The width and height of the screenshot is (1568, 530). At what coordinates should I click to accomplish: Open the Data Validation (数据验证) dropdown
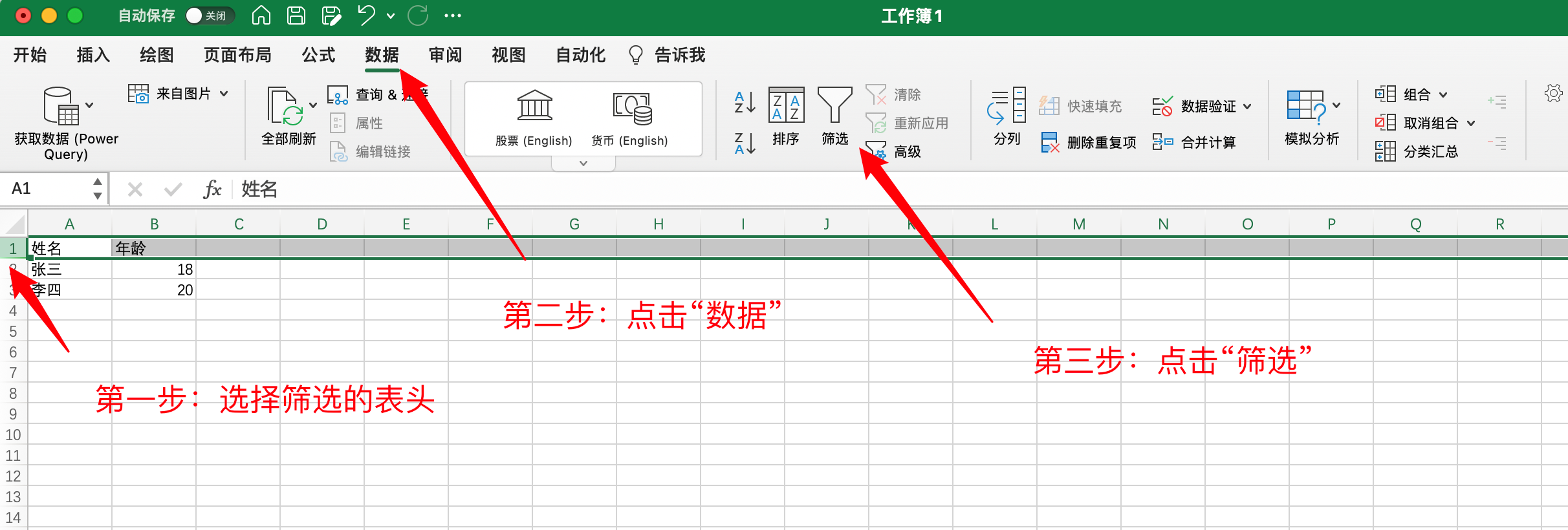point(1247,106)
